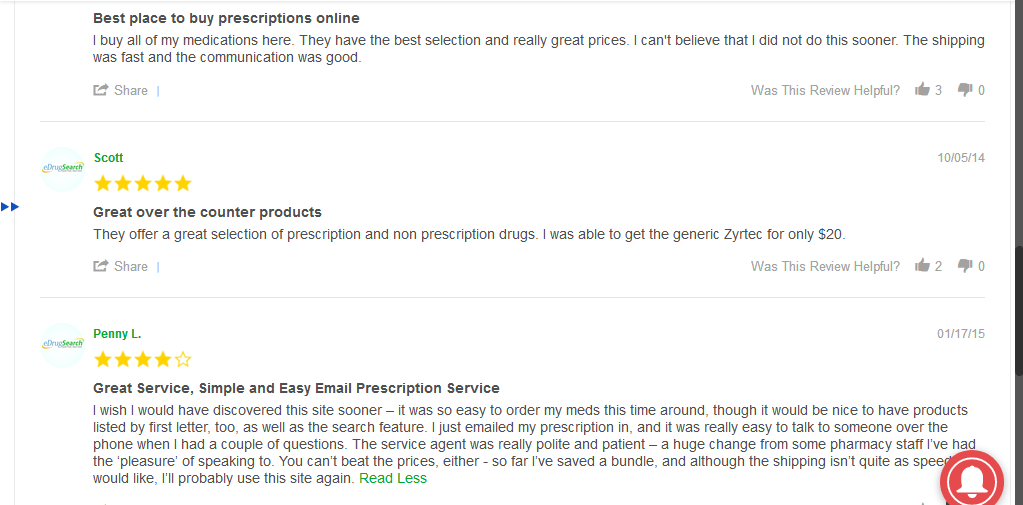Click Penny L.'s eDrugSearch avatar
The image size is (1023, 505).
point(63,345)
